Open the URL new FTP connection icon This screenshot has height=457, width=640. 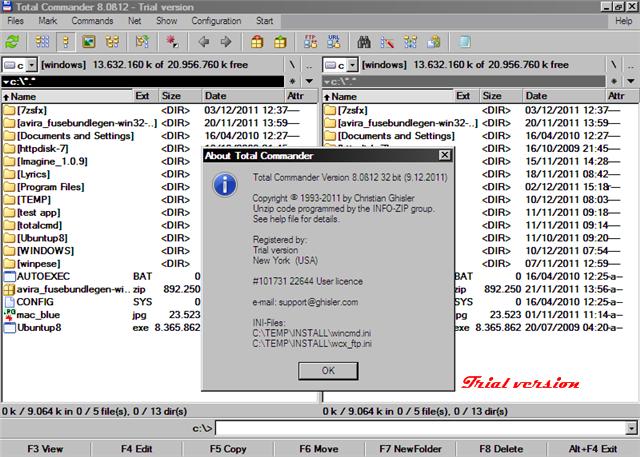tap(334, 42)
